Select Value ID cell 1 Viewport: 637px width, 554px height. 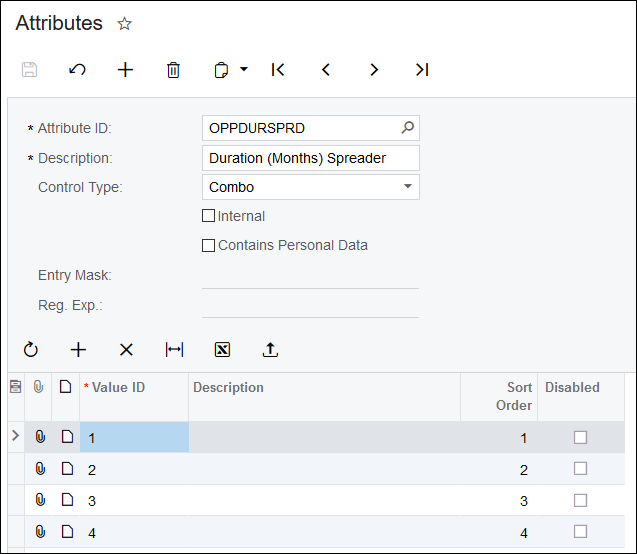point(134,437)
